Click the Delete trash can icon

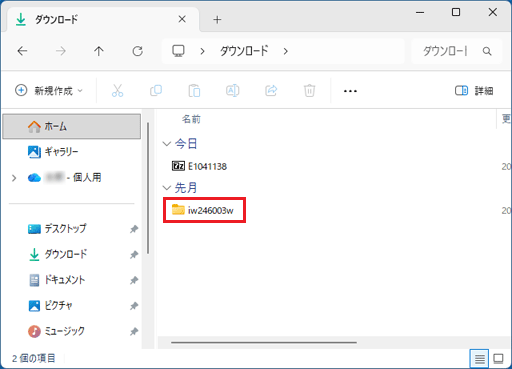(x=309, y=91)
